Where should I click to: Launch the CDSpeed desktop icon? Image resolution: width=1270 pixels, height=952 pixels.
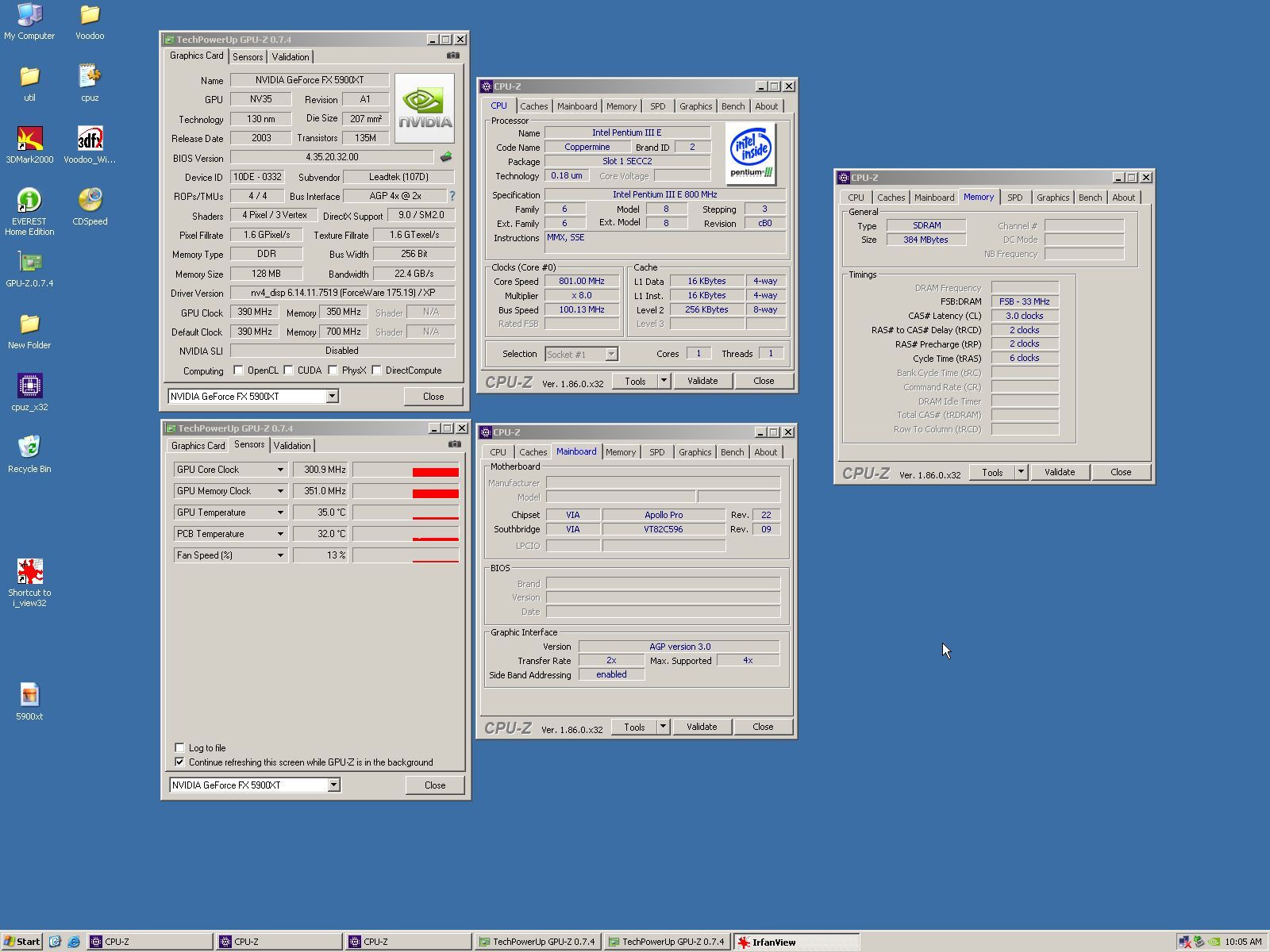pos(90,202)
